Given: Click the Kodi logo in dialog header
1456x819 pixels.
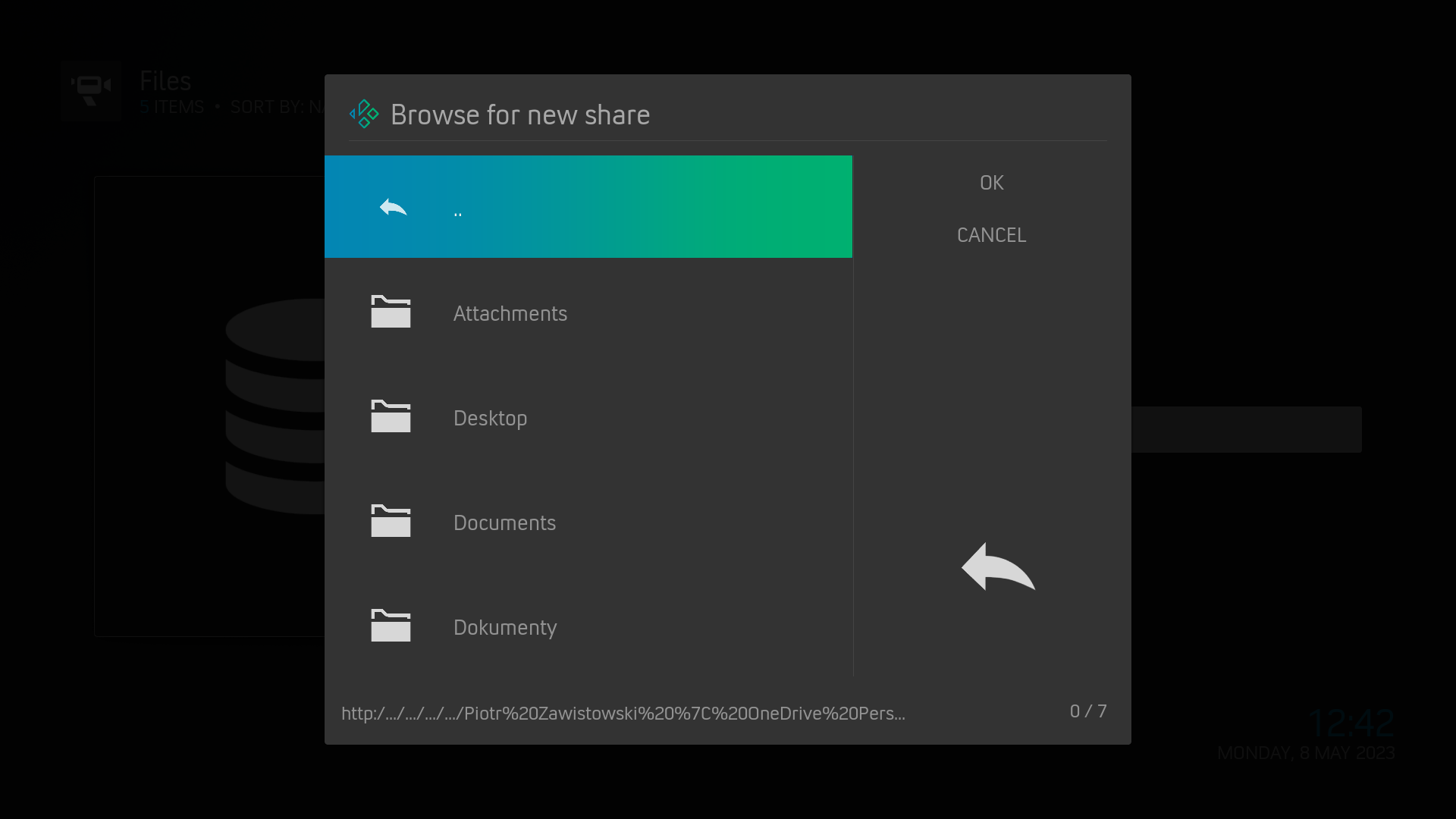Looking at the screenshot, I should 364,115.
